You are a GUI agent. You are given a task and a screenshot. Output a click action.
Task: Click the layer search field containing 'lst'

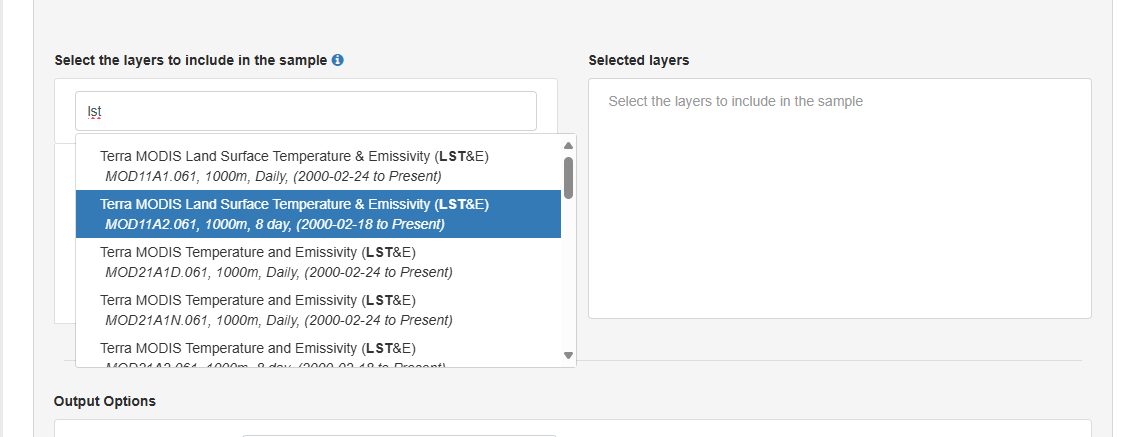[305, 111]
